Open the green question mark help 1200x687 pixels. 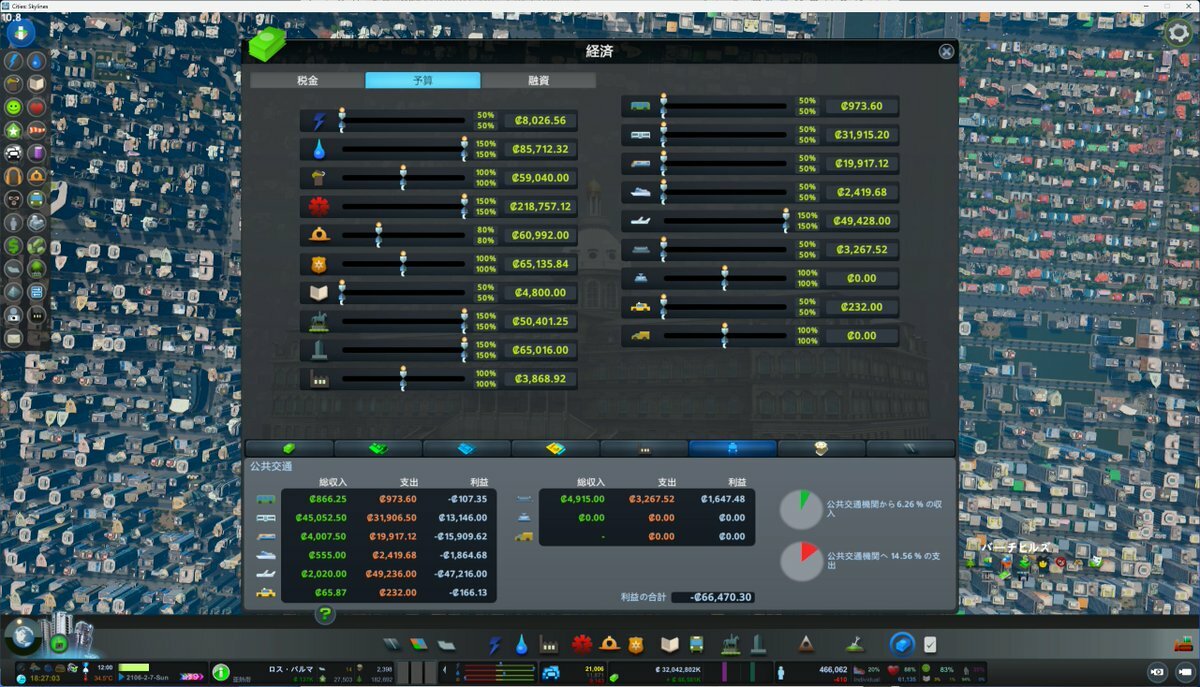click(325, 614)
